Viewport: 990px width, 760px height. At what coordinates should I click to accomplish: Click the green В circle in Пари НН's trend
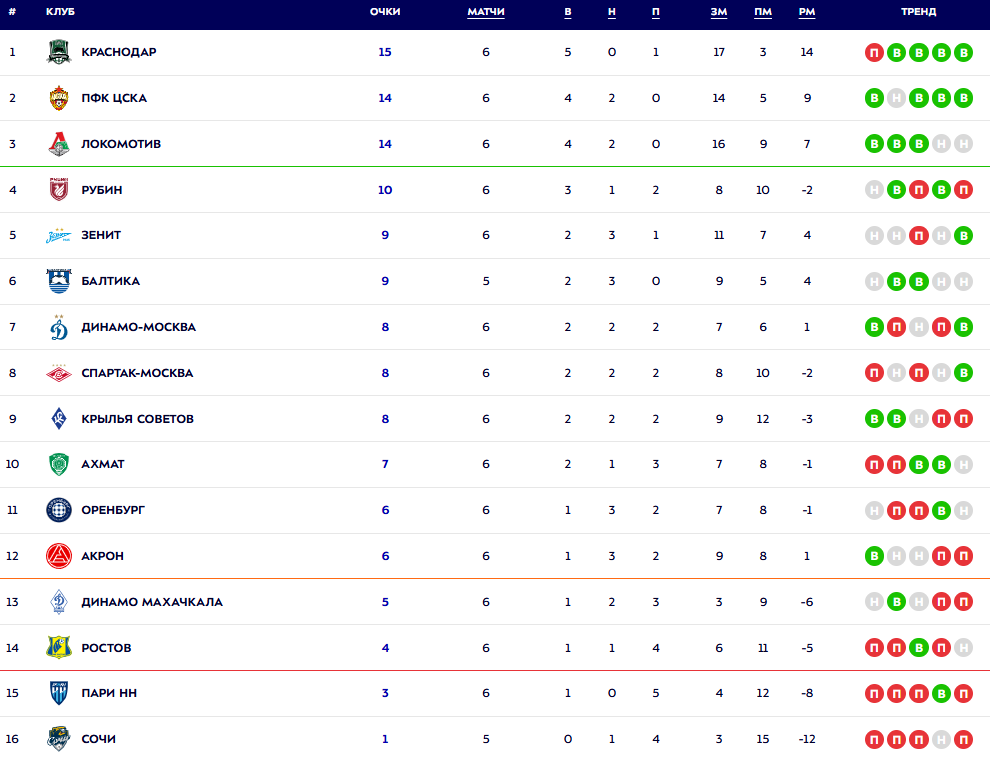[x=941, y=693]
